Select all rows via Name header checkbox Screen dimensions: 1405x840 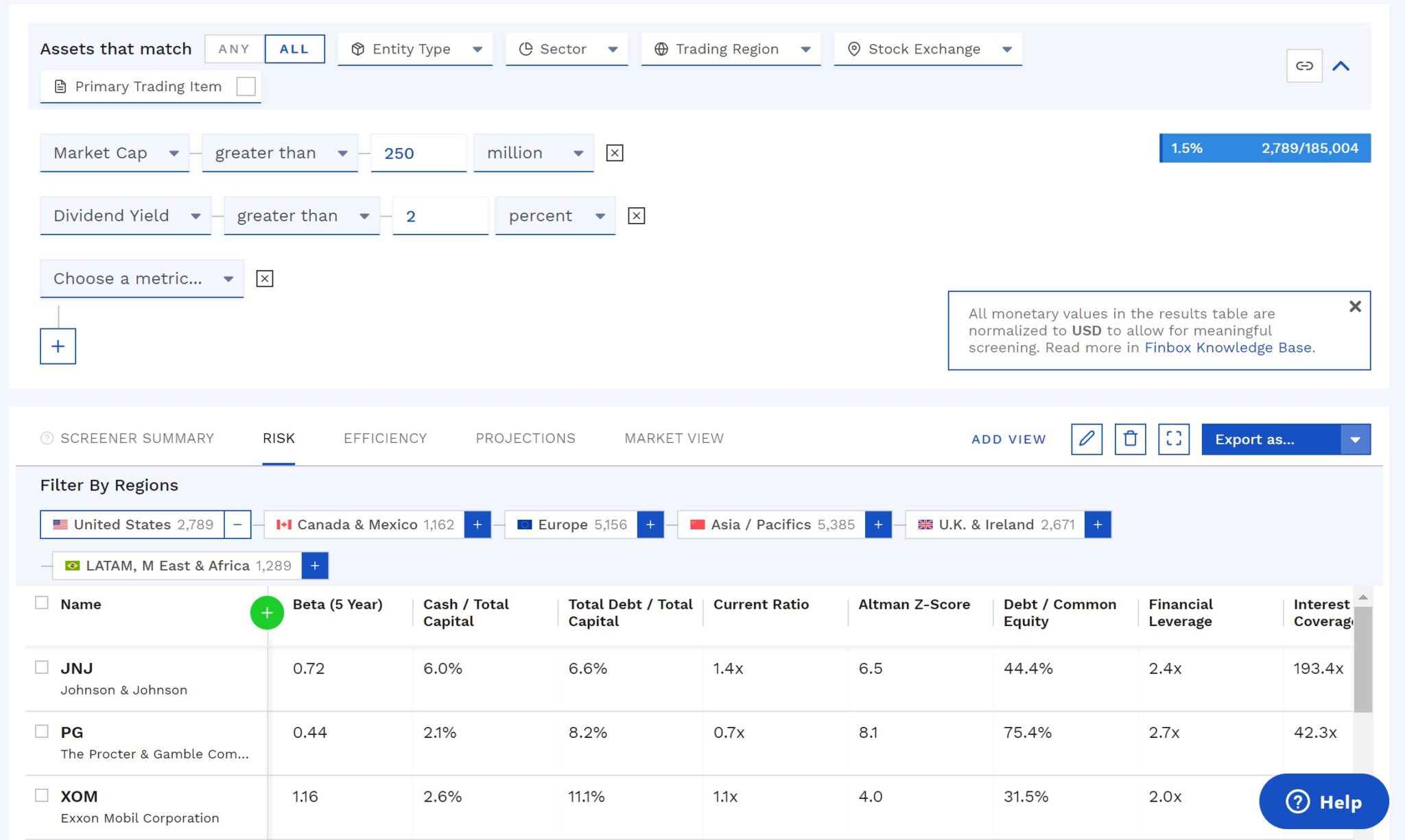click(42, 603)
